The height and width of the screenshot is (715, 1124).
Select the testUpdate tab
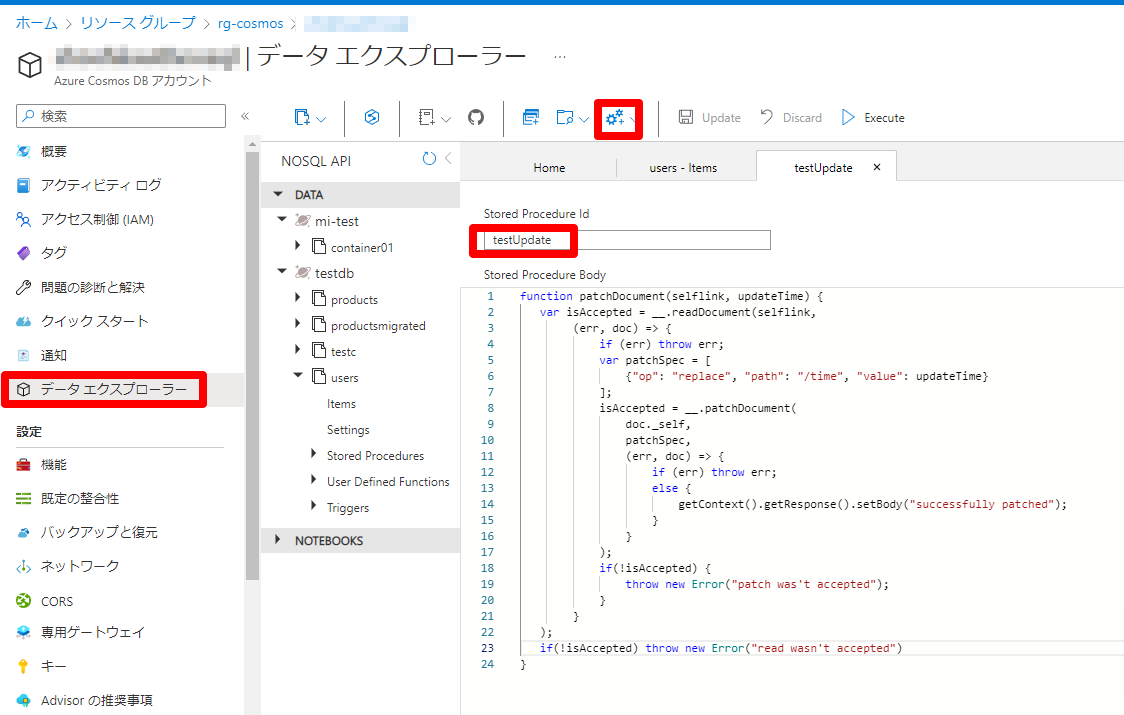coord(823,168)
